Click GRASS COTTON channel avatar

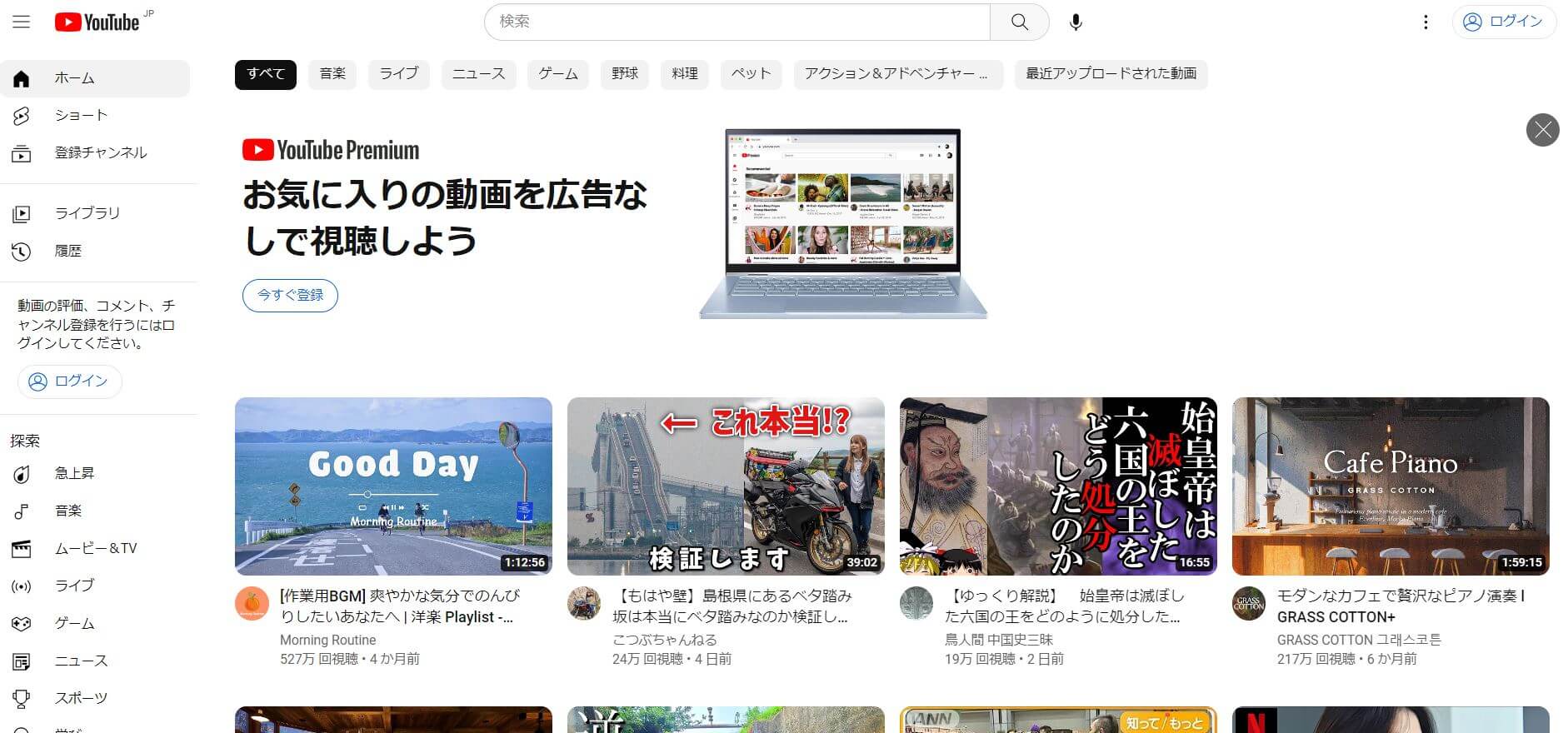click(x=1249, y=604)
